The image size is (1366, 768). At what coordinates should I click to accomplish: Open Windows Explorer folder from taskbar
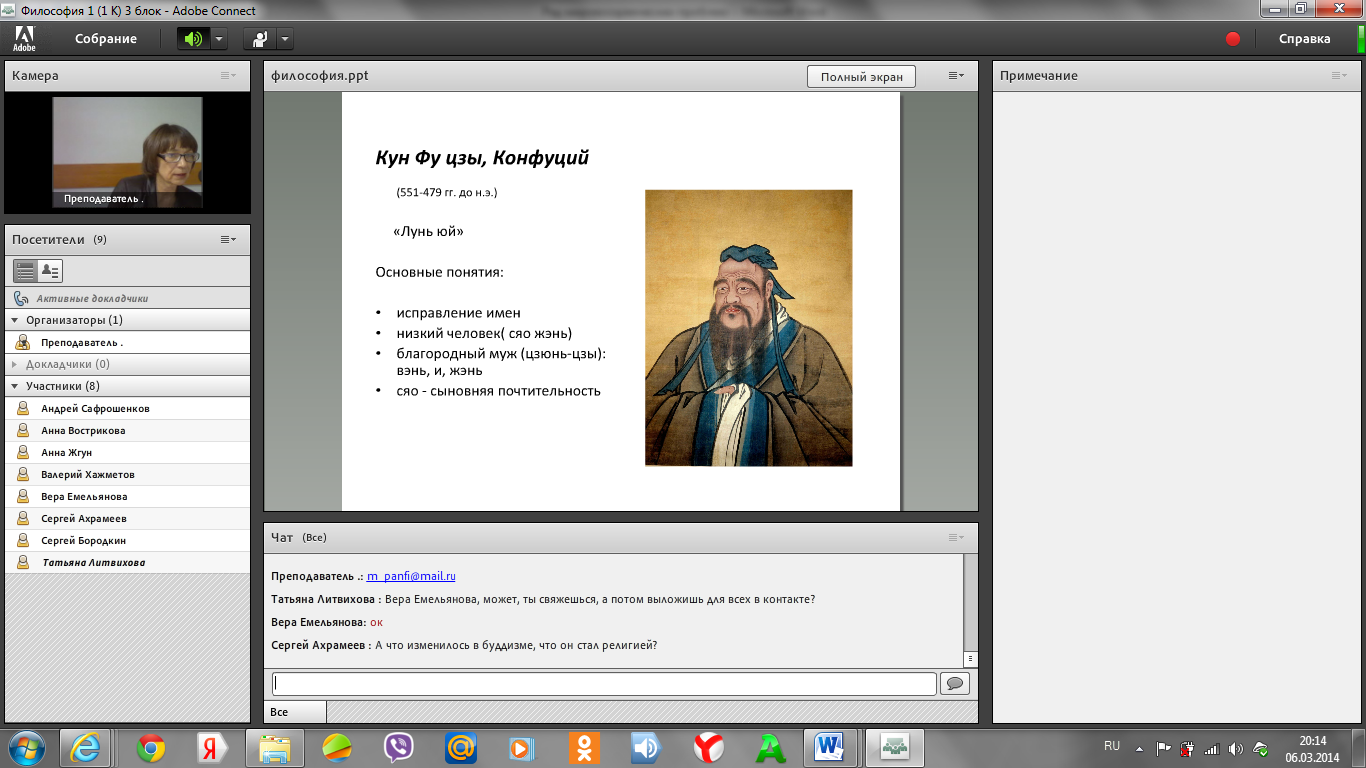pyautogui.click(x=275, y=747)
